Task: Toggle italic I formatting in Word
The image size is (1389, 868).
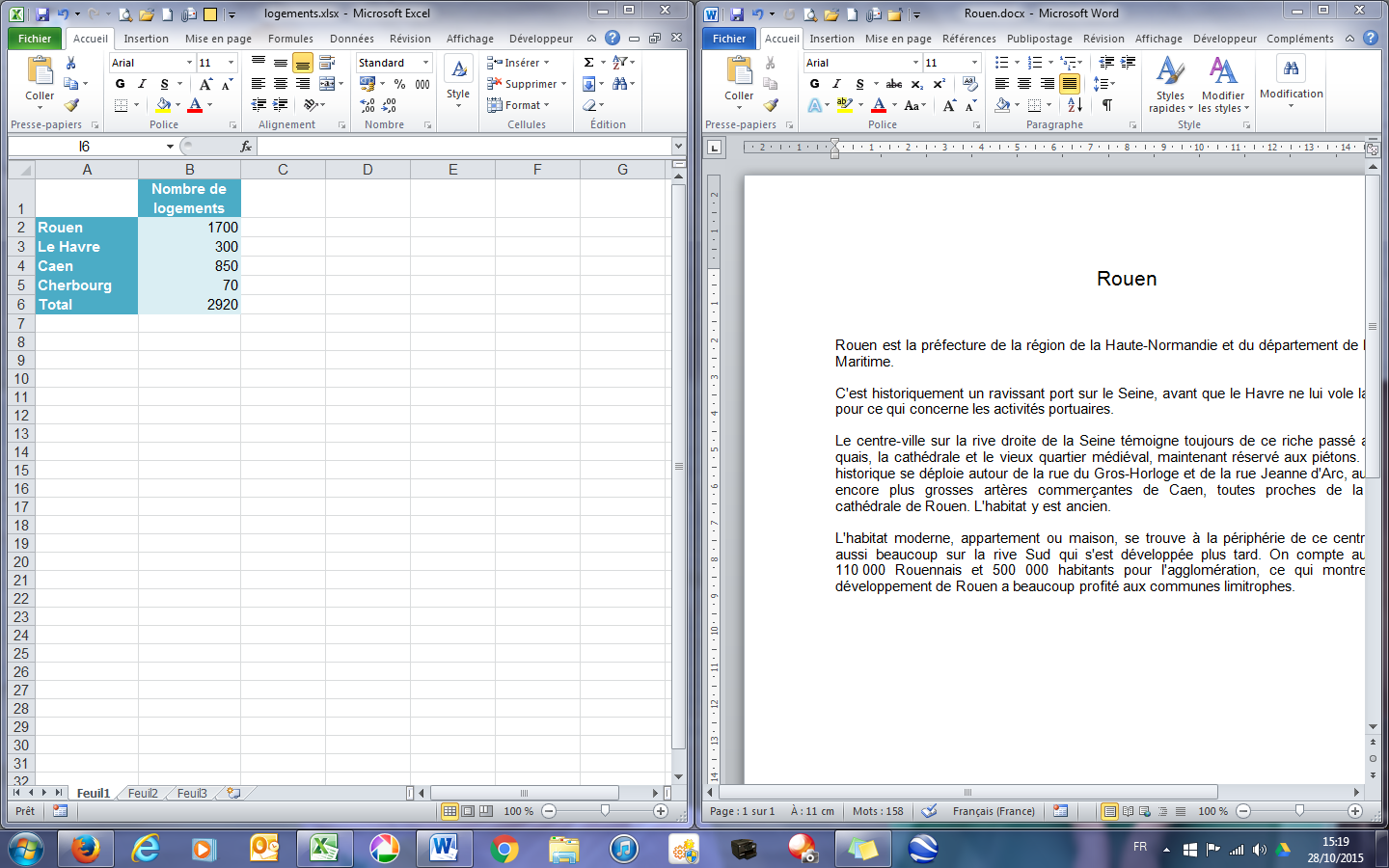Action: [836, 84]
